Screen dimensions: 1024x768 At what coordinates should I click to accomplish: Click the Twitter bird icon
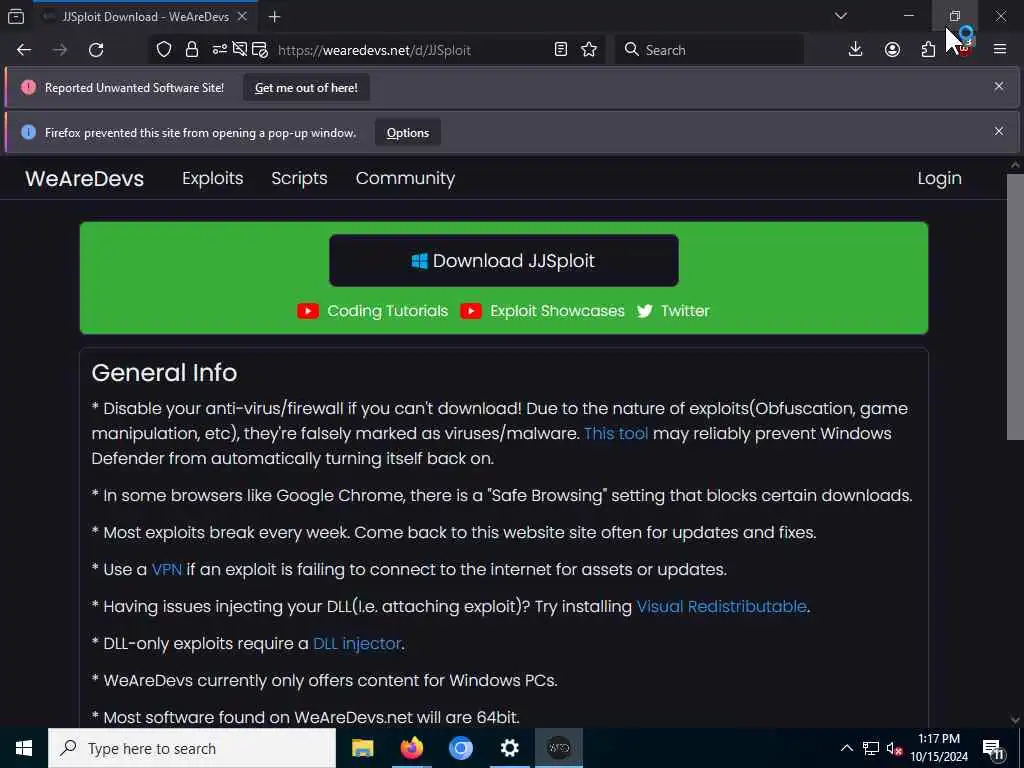click(x=645, y=311)
